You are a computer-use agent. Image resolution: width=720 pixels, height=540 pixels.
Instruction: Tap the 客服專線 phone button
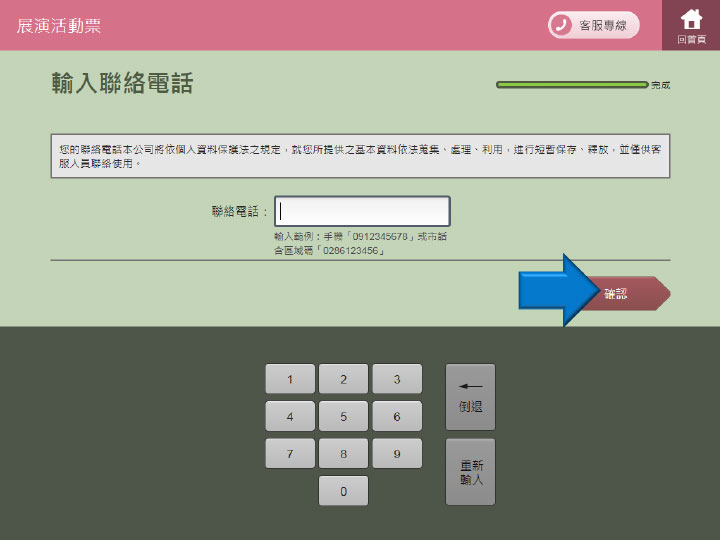coord(593,25)
